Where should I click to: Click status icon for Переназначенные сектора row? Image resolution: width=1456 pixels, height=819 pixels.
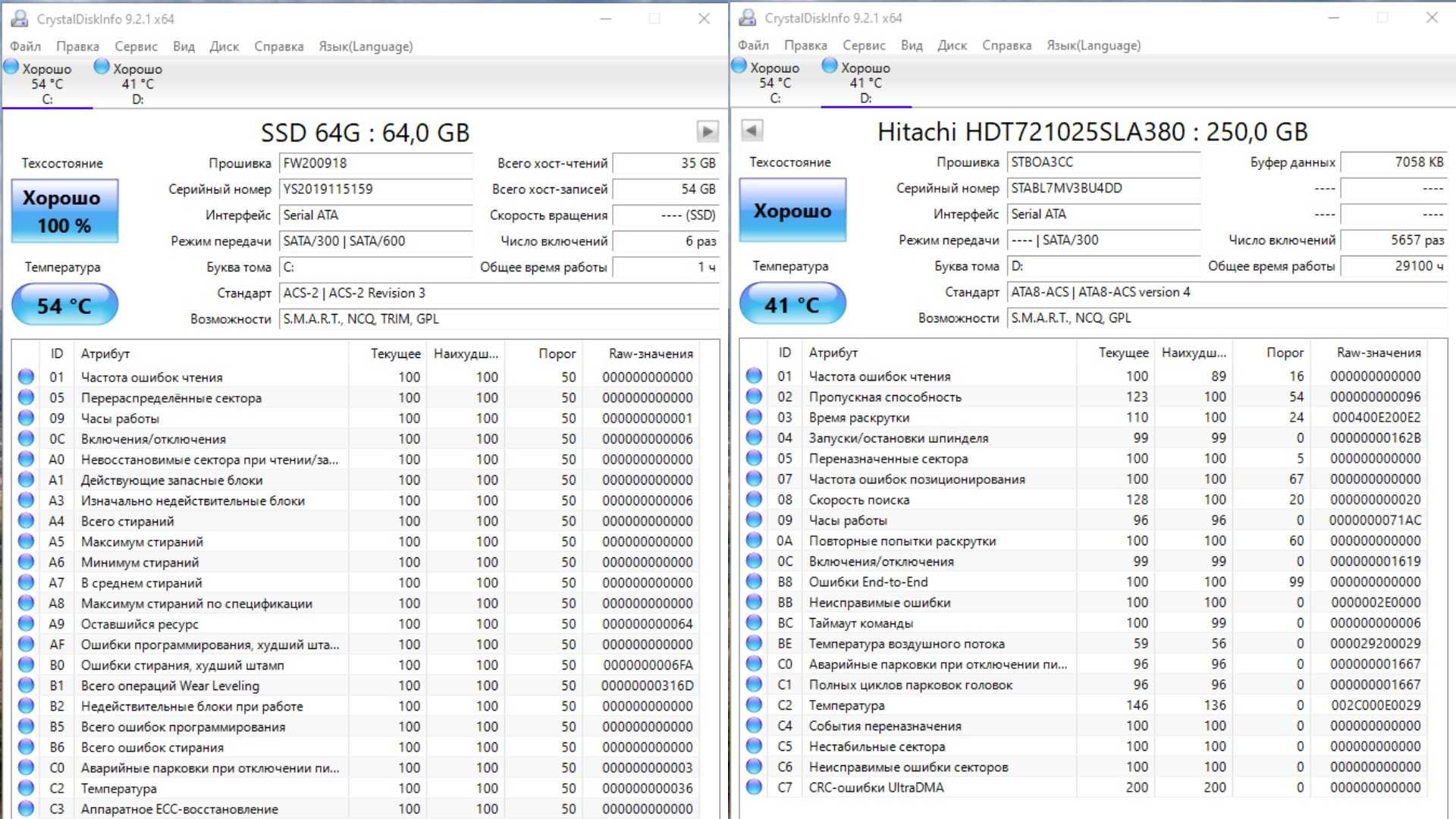coord(754,458)
